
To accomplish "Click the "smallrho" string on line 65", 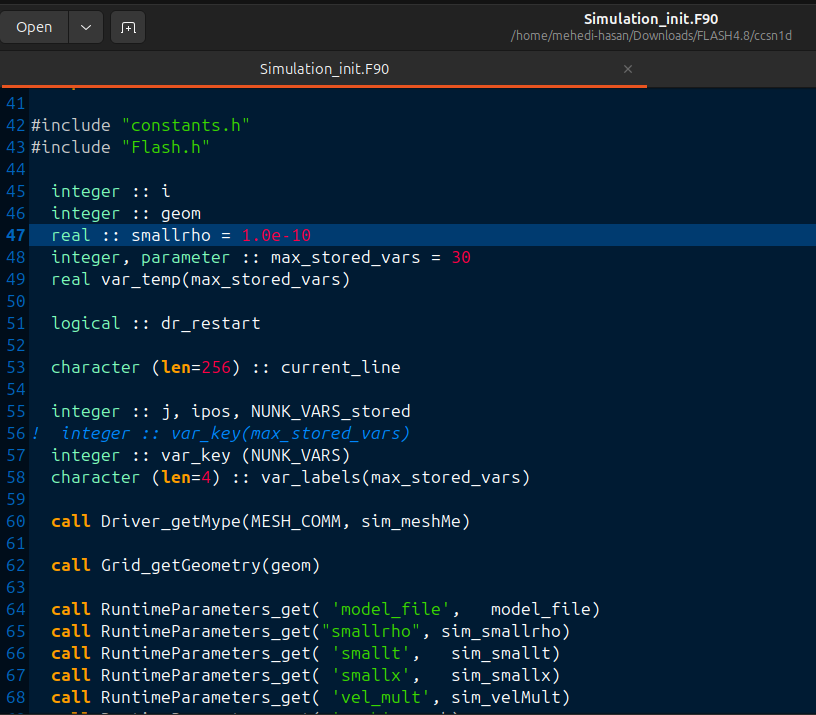I will coord(371,631).
